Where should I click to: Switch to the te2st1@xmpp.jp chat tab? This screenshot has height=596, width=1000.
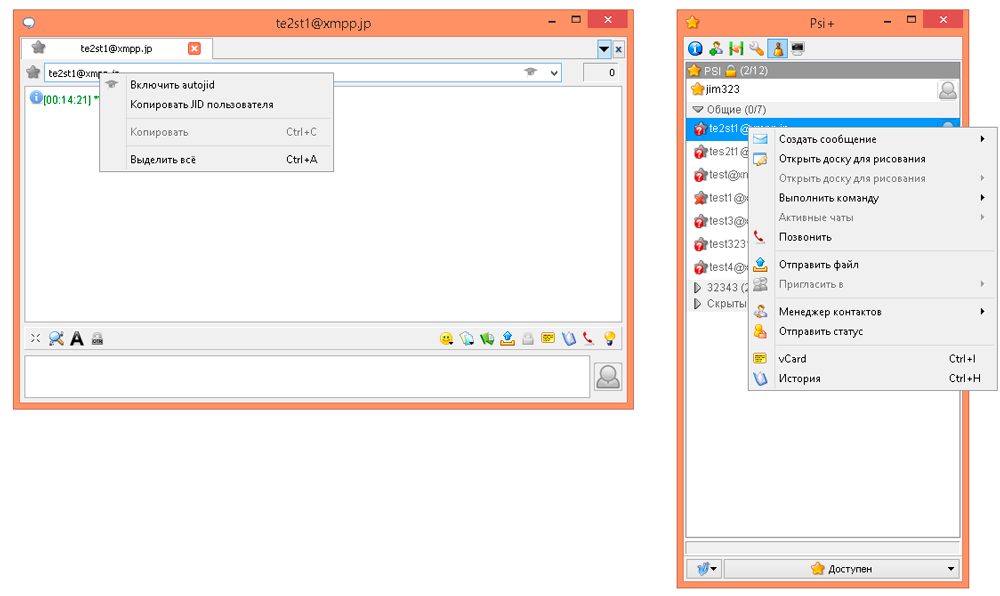116,48
